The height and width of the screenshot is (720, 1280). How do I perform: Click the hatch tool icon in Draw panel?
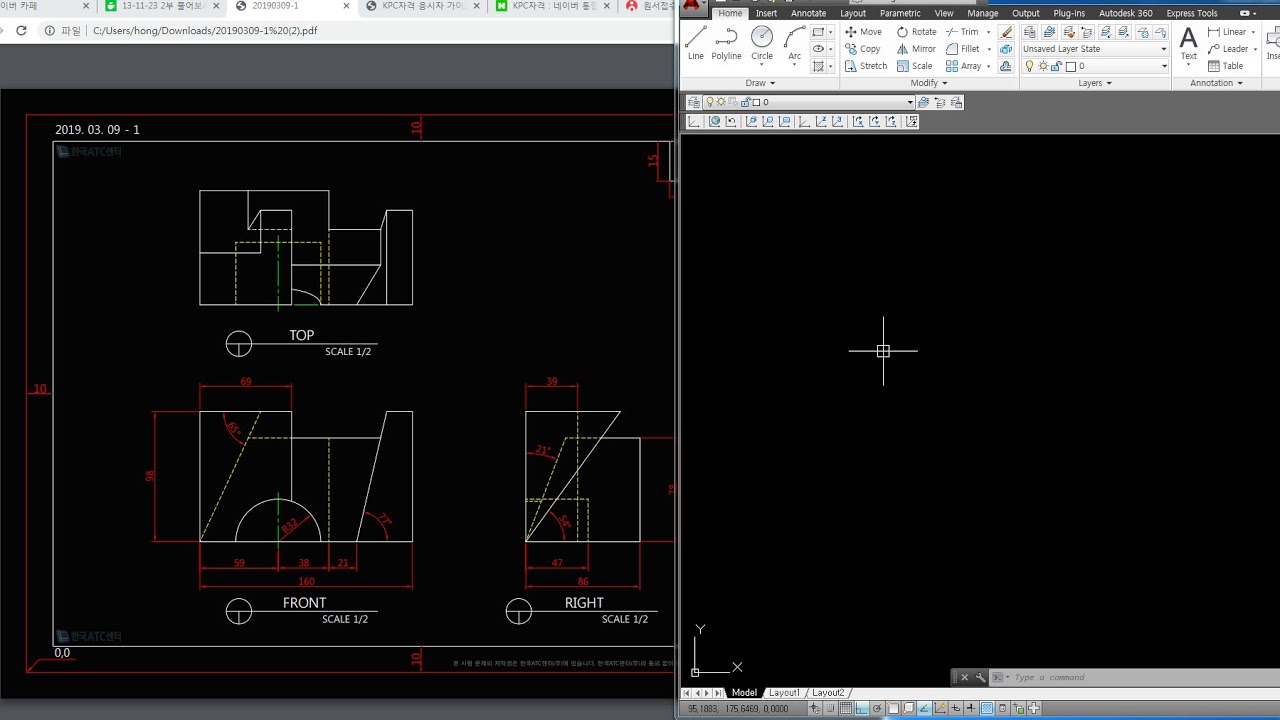point(818,66)
